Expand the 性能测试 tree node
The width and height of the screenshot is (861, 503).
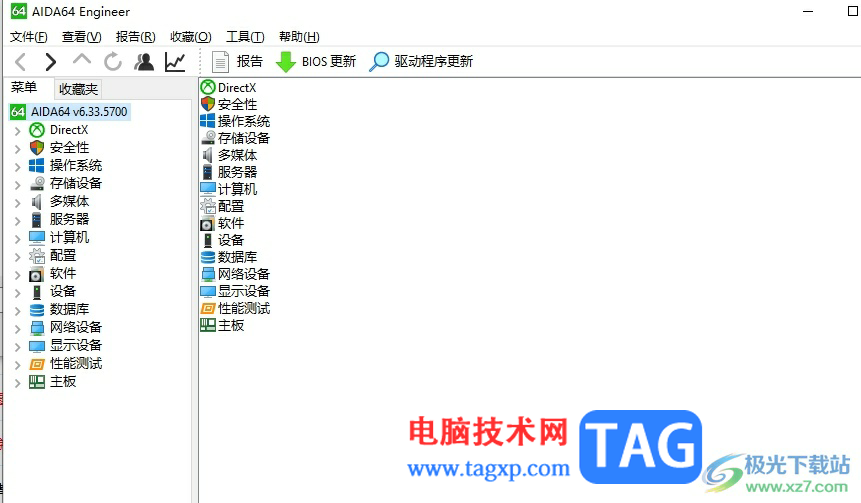(18, 365)
